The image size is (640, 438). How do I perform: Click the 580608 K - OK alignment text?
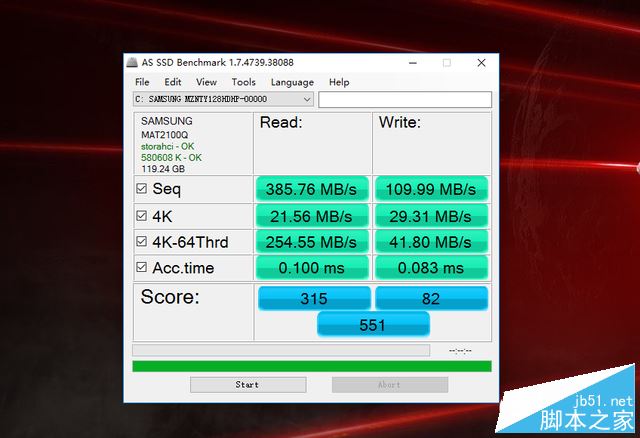coord(171,158)
